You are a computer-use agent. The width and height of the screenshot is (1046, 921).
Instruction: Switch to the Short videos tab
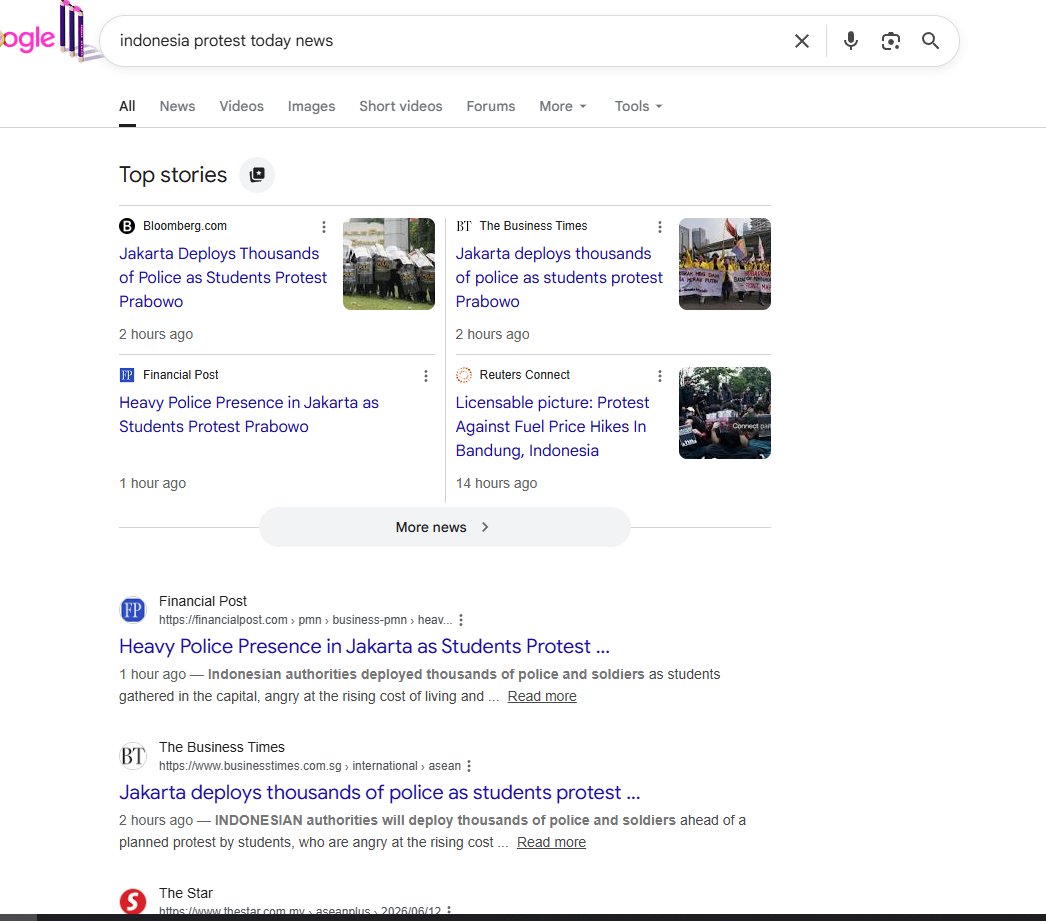401,106
